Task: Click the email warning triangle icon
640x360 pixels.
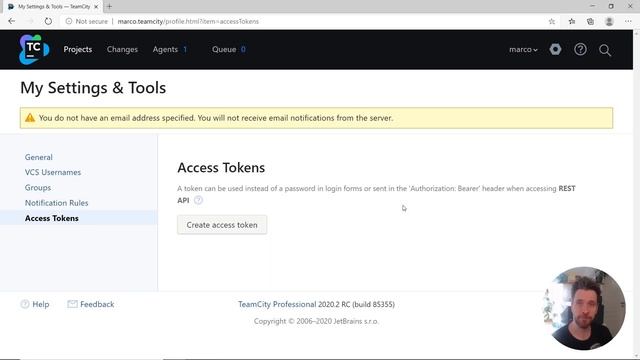Action: tap(30, 118)
